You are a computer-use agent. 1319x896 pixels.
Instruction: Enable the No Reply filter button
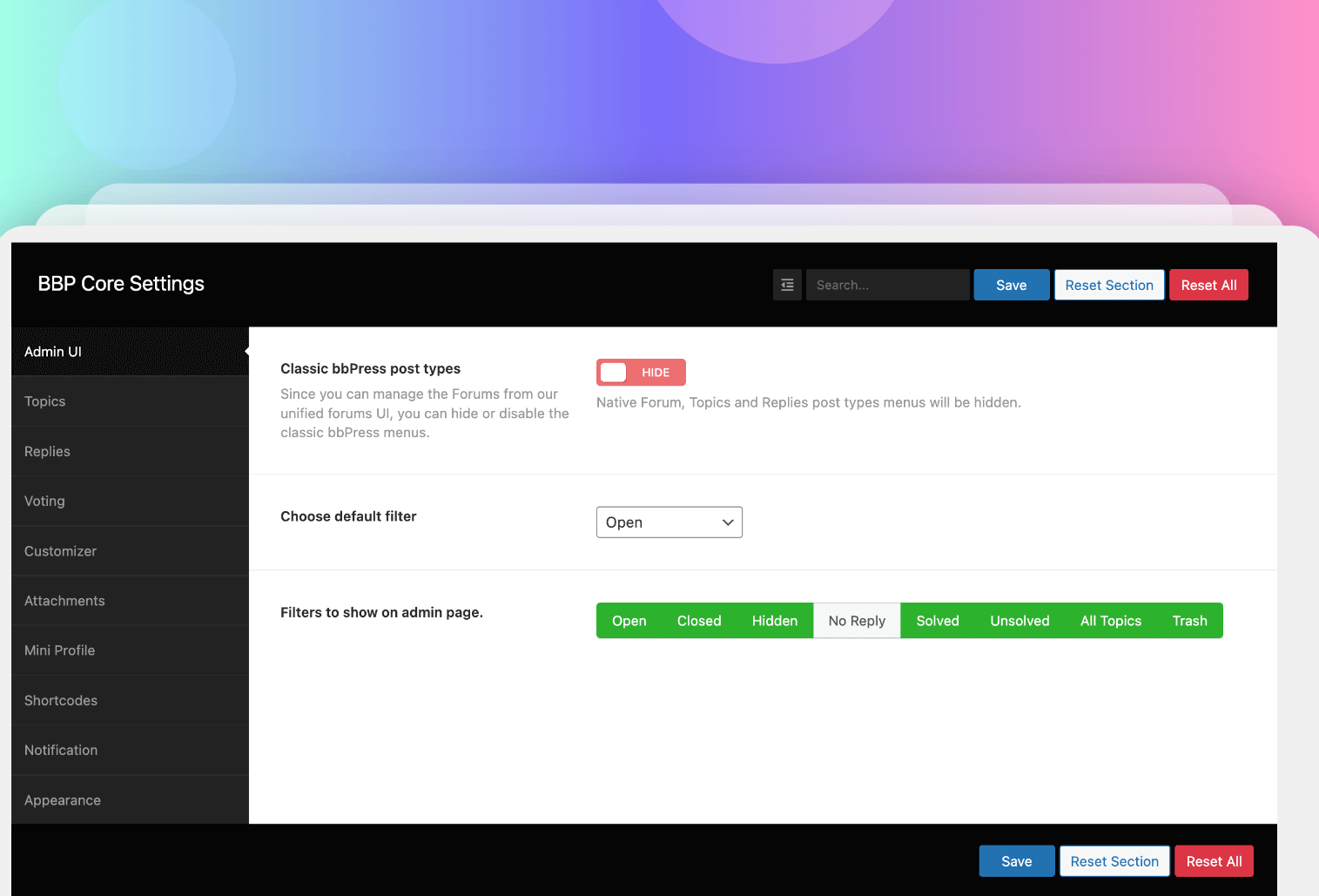tap(857, 621)
